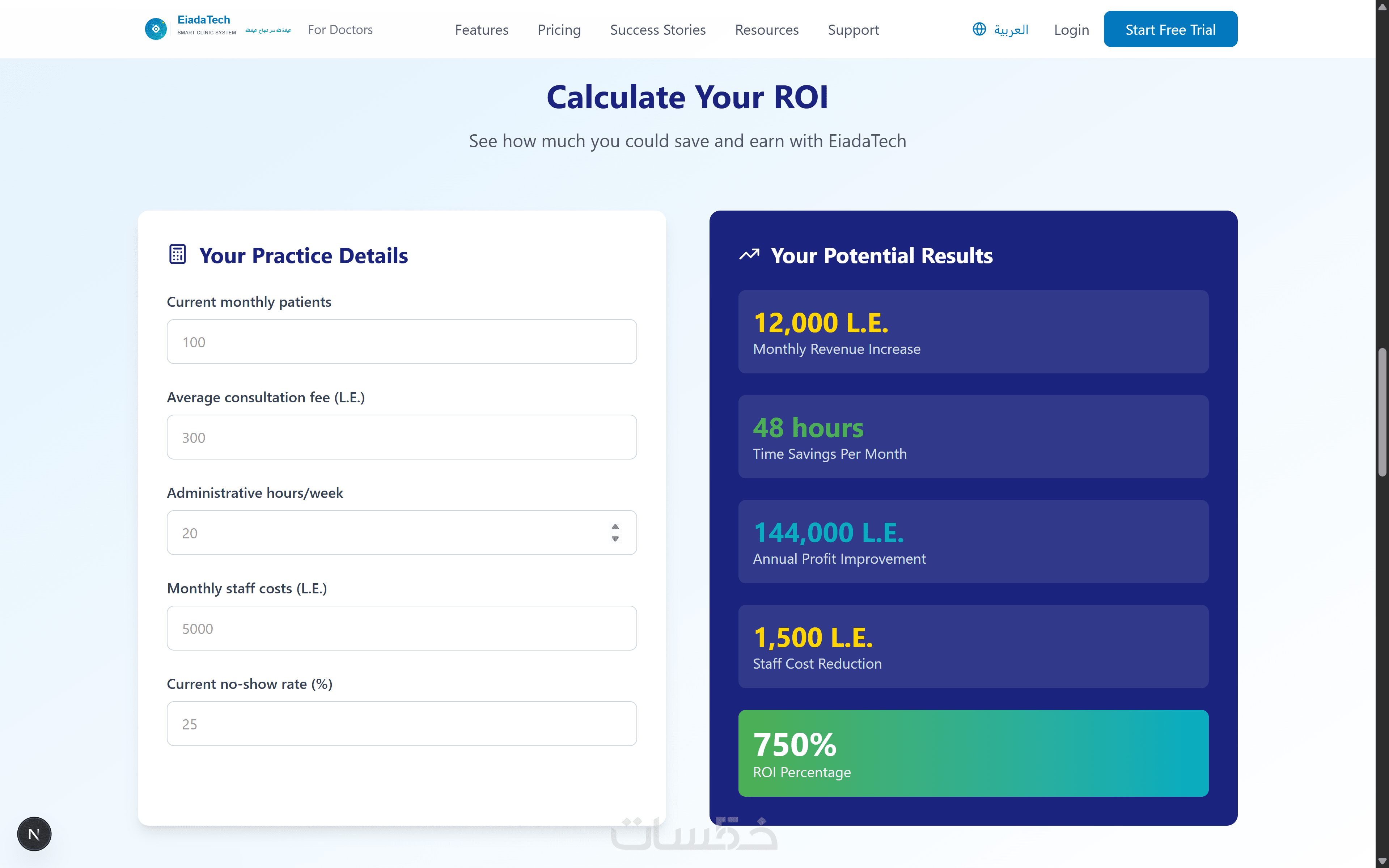The width and height of the screenshot is (1389, 868).
Task: Increment the Administrative hours value with the up arrow
Action: (615, 526)
